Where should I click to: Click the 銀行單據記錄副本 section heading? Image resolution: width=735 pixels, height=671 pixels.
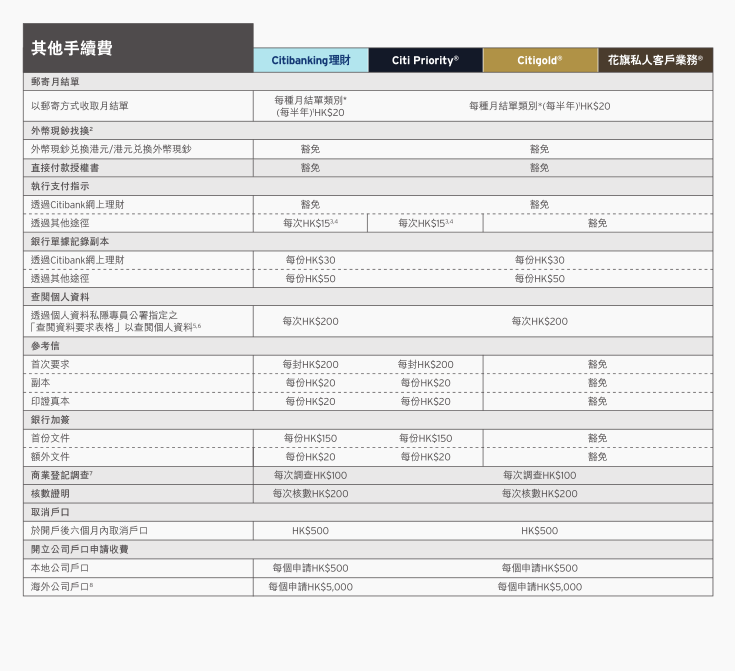70,241
